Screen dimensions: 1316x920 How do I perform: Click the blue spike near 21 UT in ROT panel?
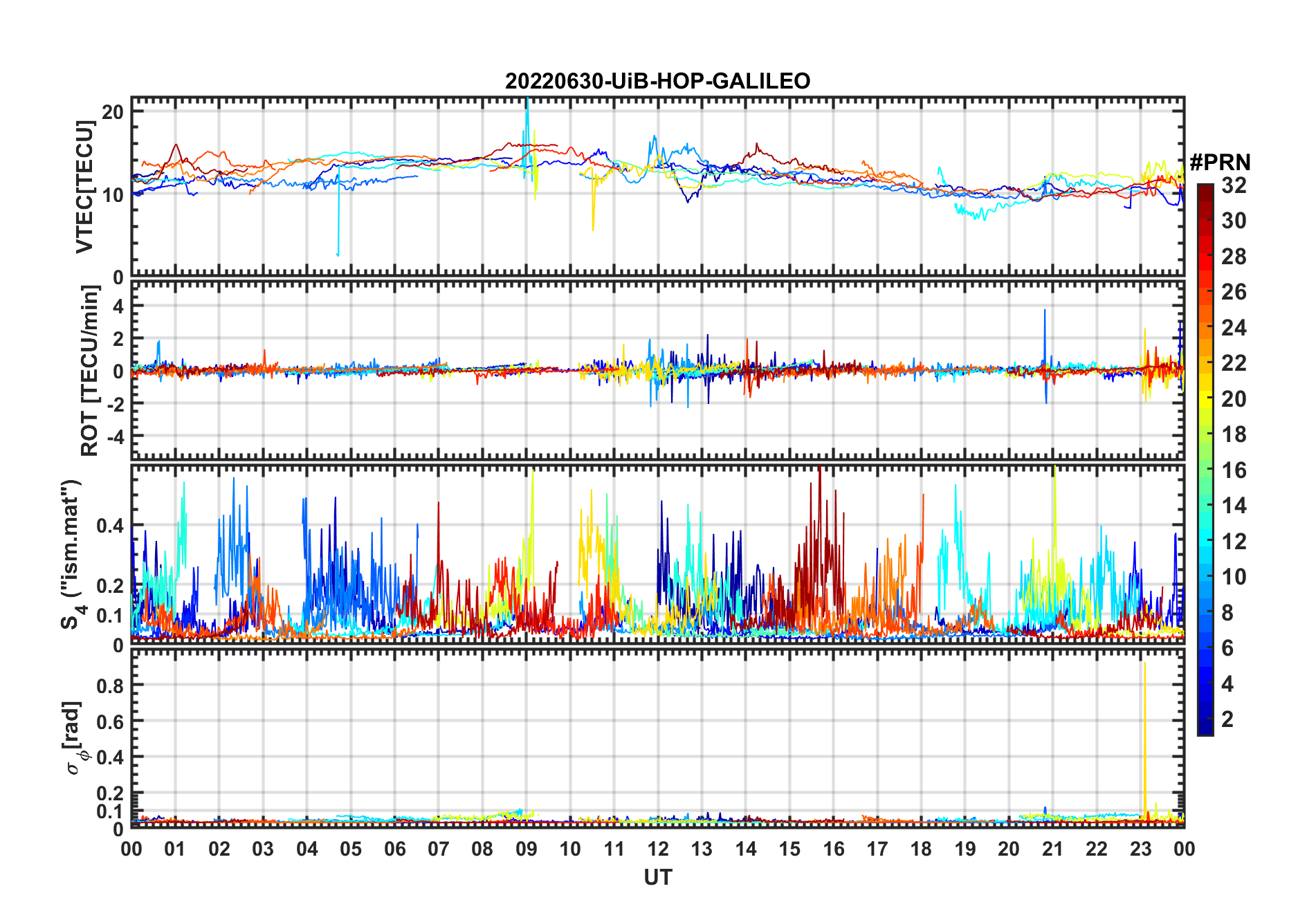click(1045, 325)
